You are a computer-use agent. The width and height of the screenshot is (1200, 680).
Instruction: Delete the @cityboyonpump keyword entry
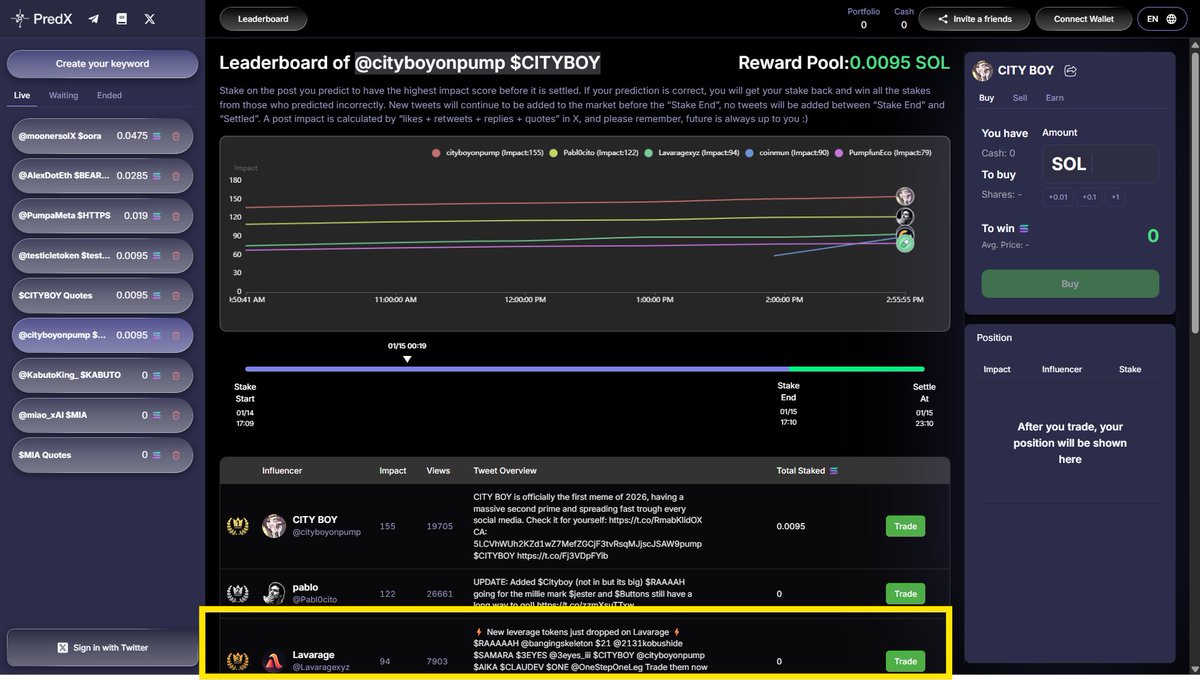[176, 335]
